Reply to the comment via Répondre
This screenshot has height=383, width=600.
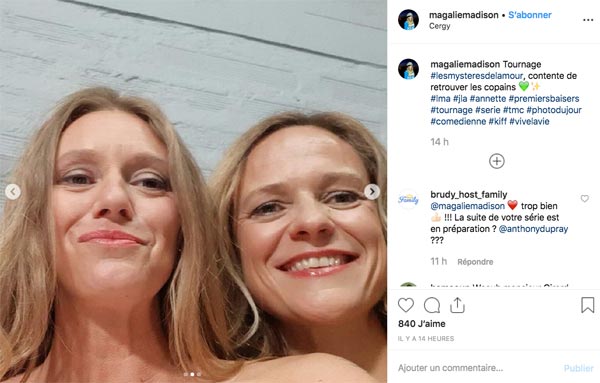(x=475, y=262)
